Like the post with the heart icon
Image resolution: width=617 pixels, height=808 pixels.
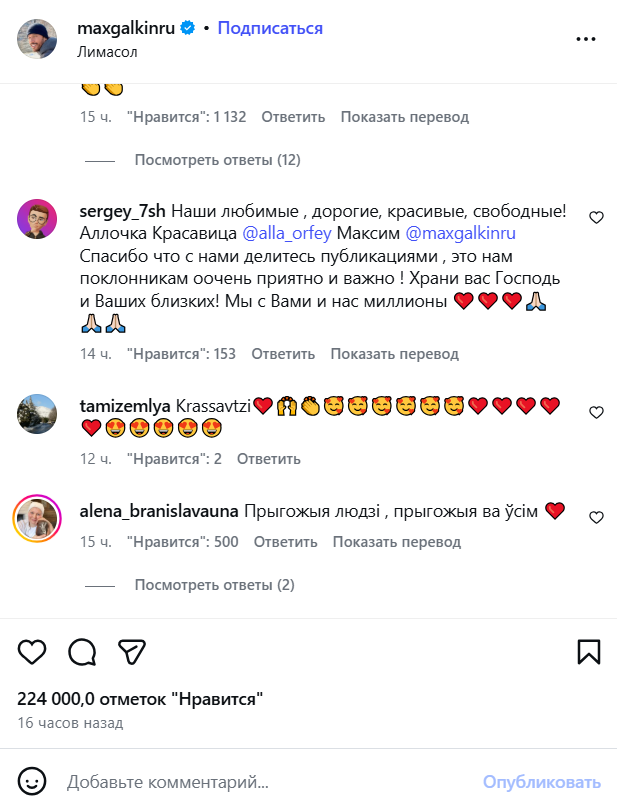(x=33, y=652)
